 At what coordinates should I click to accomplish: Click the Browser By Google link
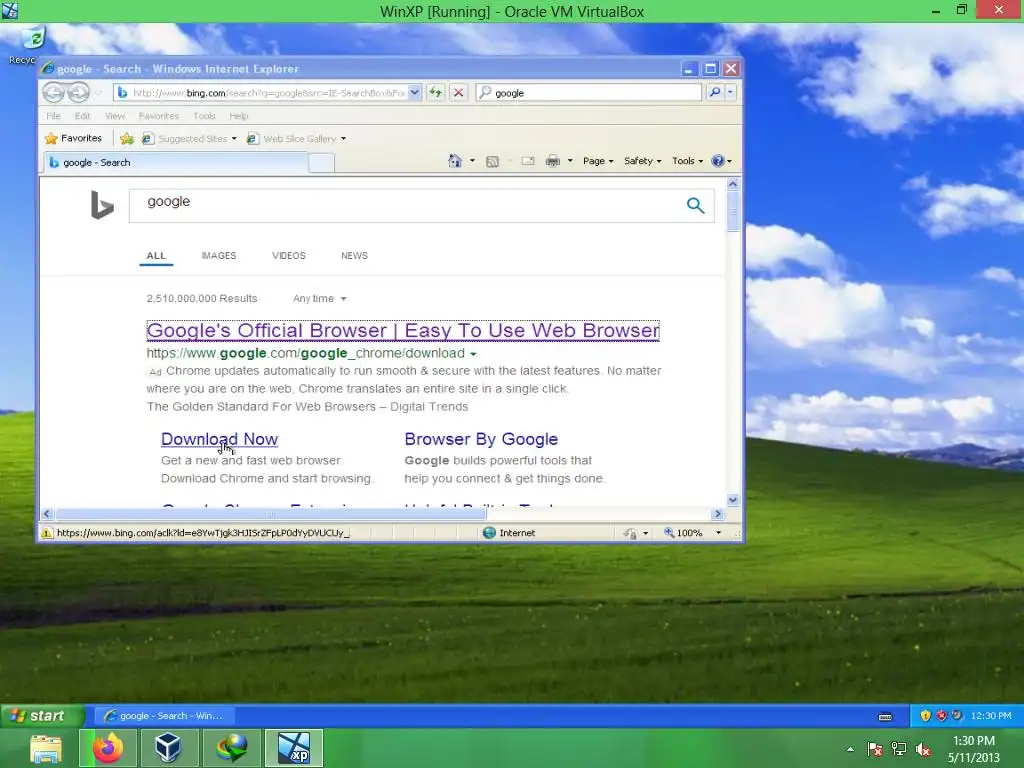coord(481,439)
